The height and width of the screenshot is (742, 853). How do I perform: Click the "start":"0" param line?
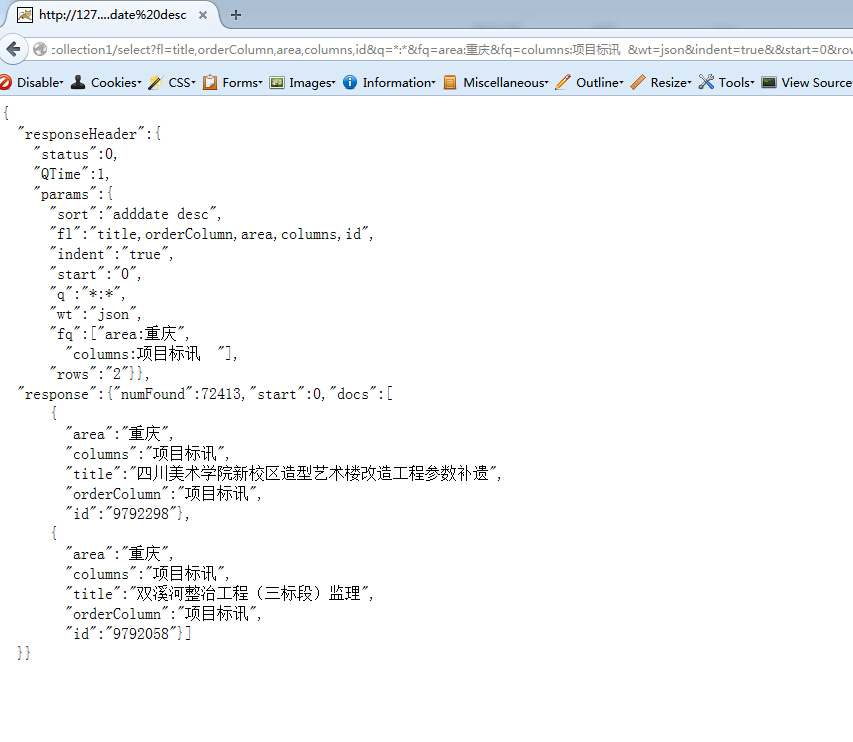[95, 274]
